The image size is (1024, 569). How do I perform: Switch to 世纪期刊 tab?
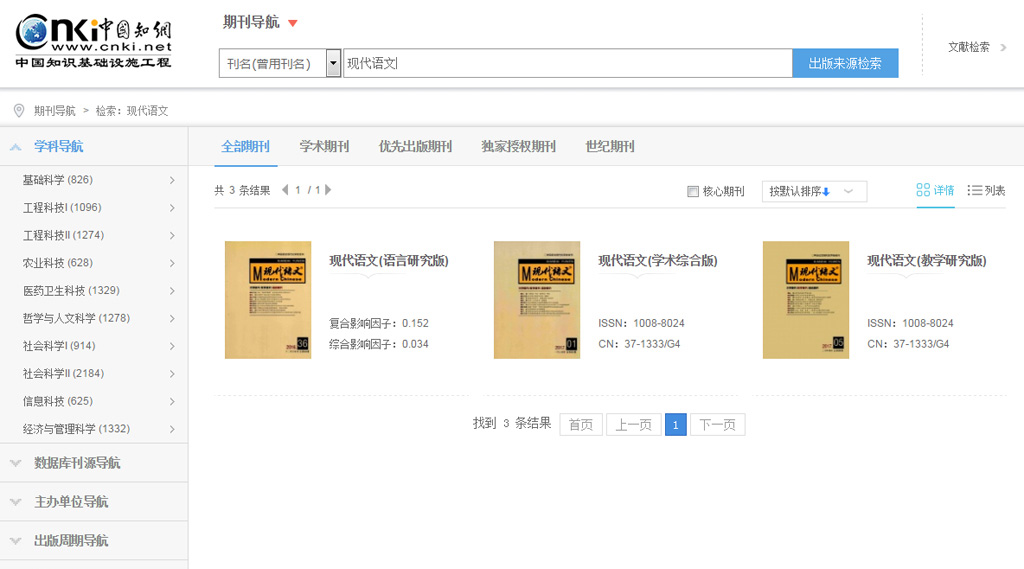610,146
